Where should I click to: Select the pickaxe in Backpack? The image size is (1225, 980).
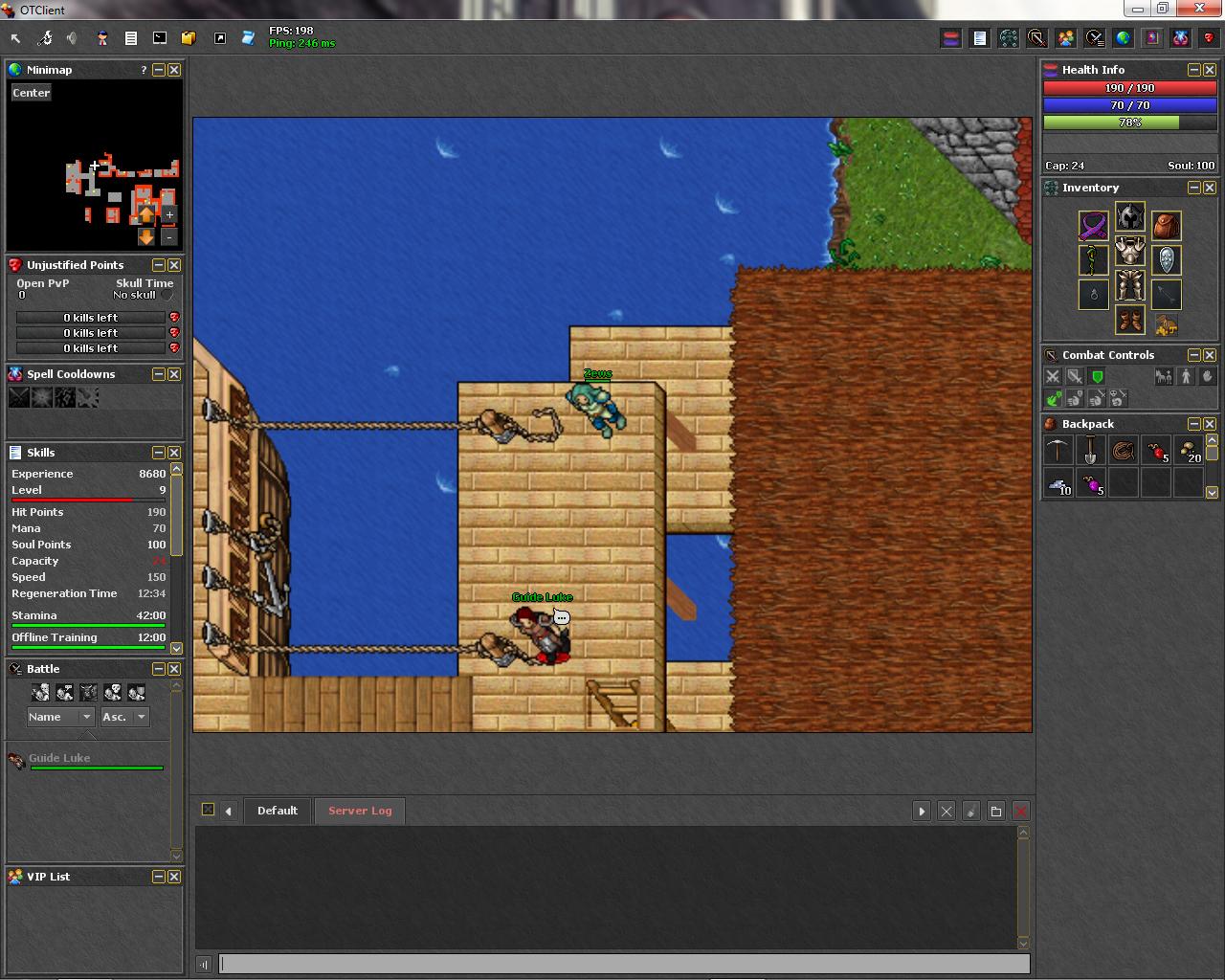pos(1058,451)
